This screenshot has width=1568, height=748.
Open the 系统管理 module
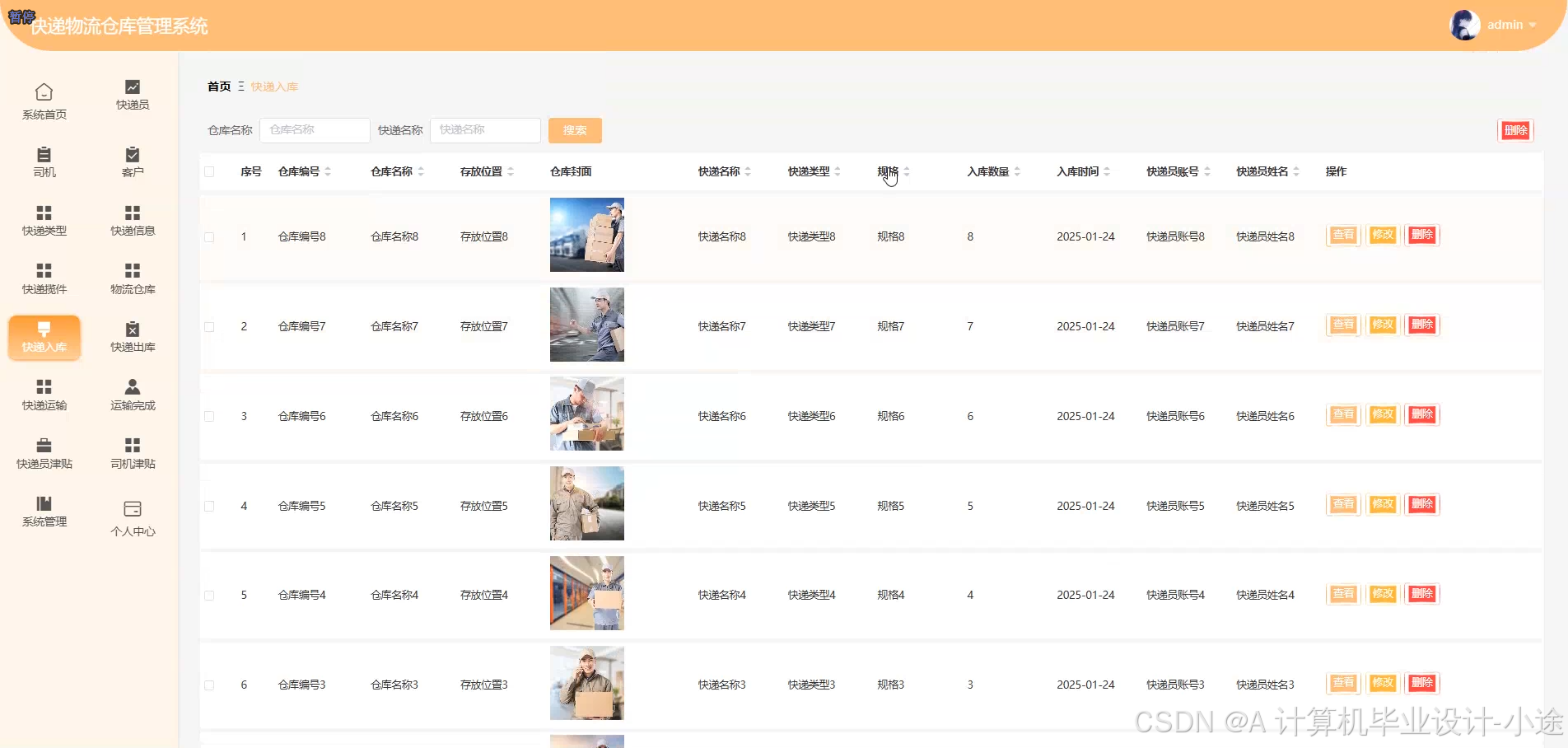coord(44,512)
